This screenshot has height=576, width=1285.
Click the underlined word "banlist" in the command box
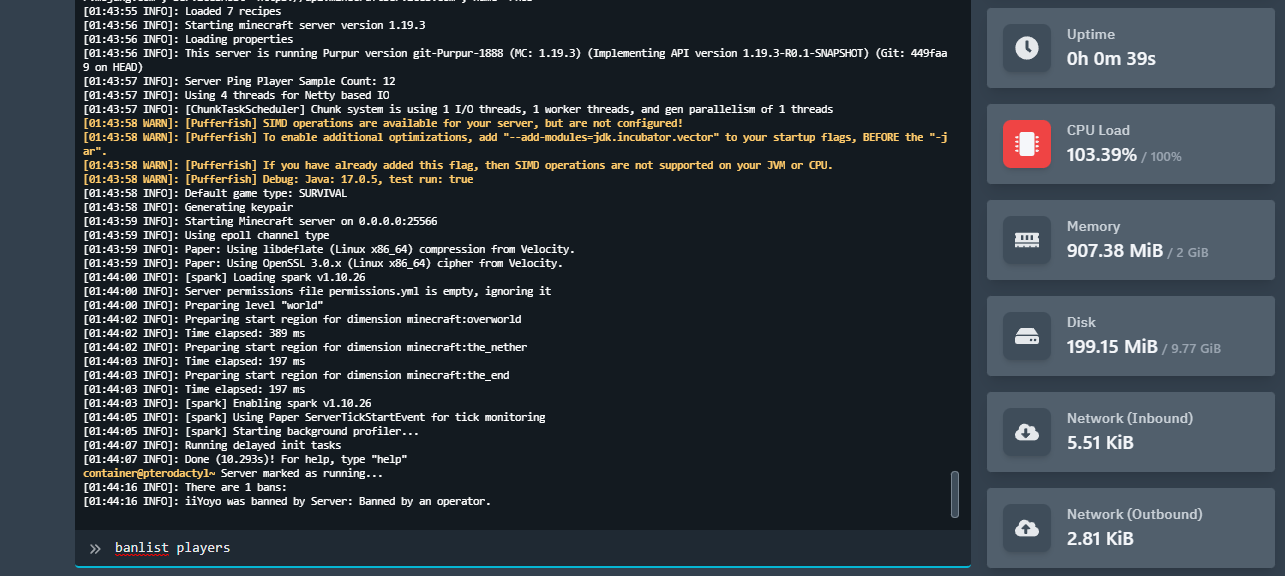tap(141, 548)
